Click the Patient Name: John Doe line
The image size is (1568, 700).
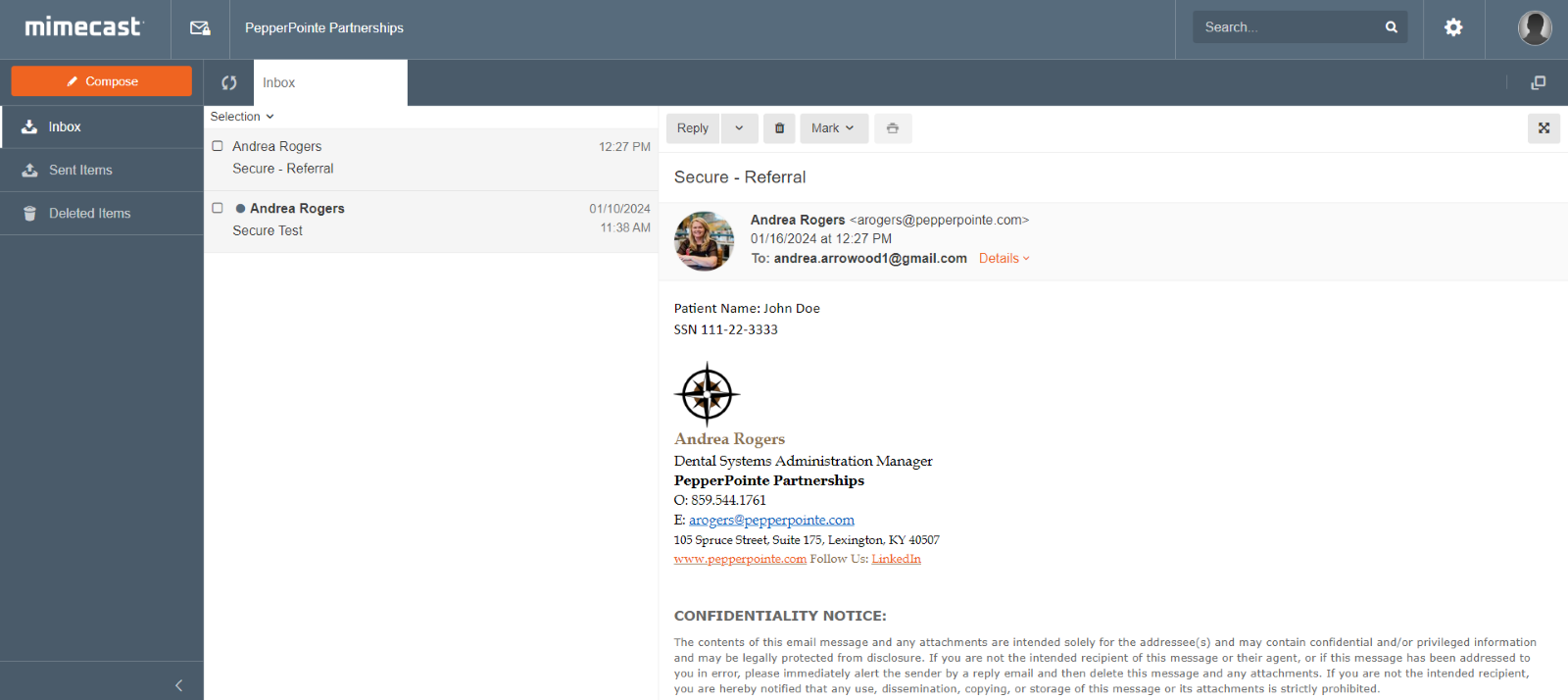tap(747, 309)
